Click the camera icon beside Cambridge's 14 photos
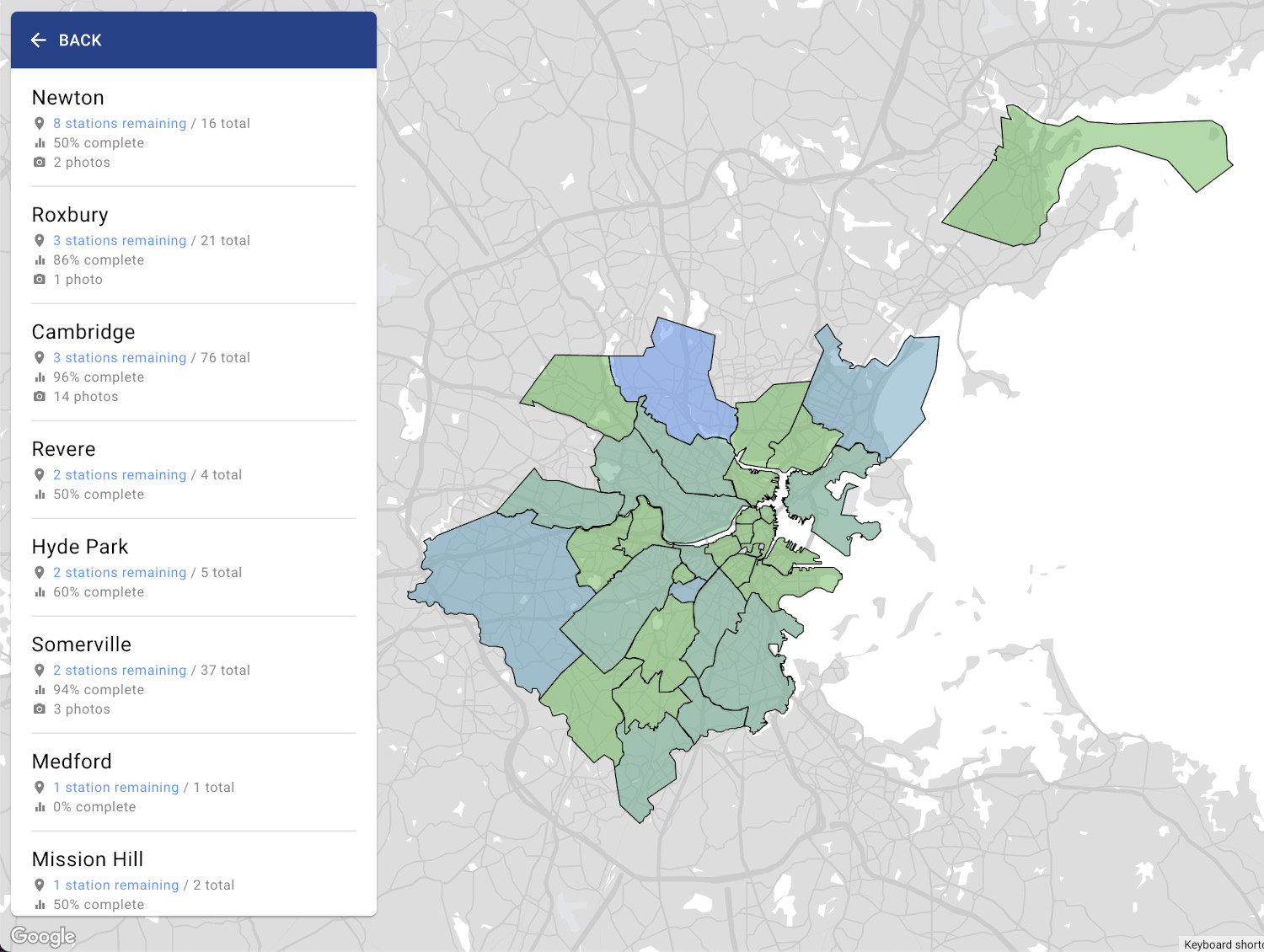This screenshot has height=952, width=1264. point(39,396)
